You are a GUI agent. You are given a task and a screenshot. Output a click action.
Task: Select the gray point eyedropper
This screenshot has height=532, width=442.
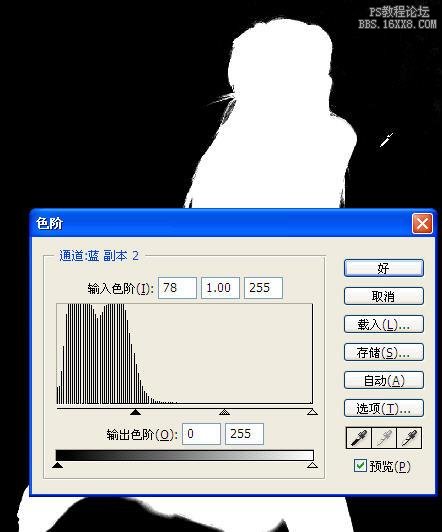click(384, 438)
